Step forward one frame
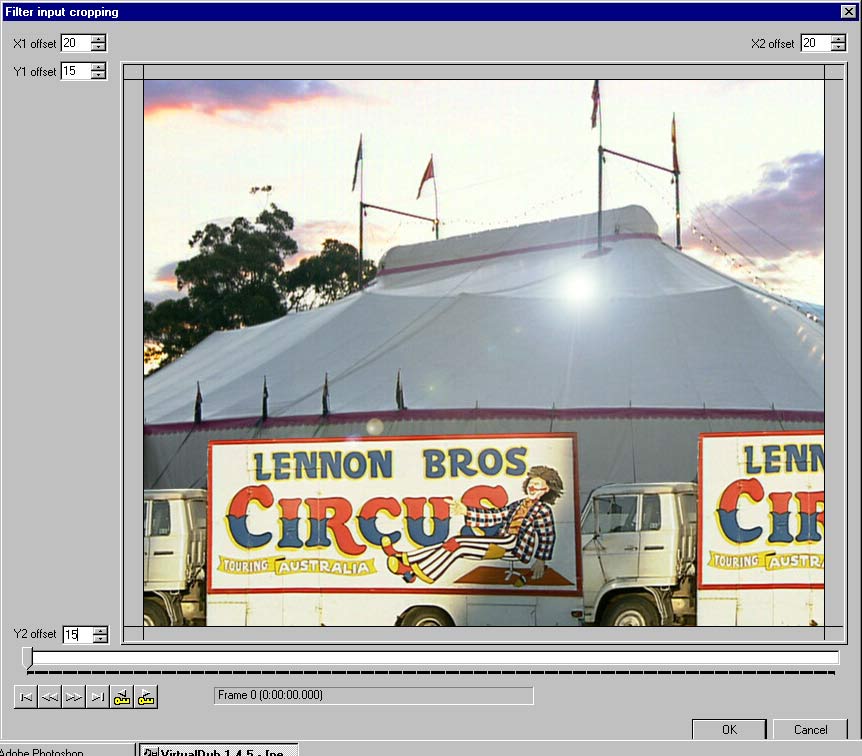Image resolution: width=862 pixels, height=756 pixels. pyautogui.click(x=74, y=697)
